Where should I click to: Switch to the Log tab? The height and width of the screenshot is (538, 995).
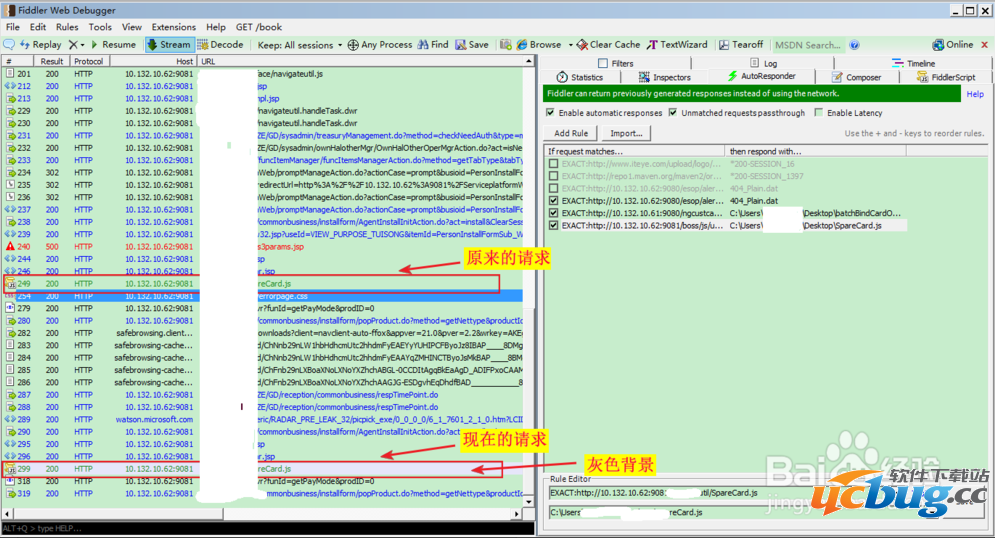pos(763,63)
